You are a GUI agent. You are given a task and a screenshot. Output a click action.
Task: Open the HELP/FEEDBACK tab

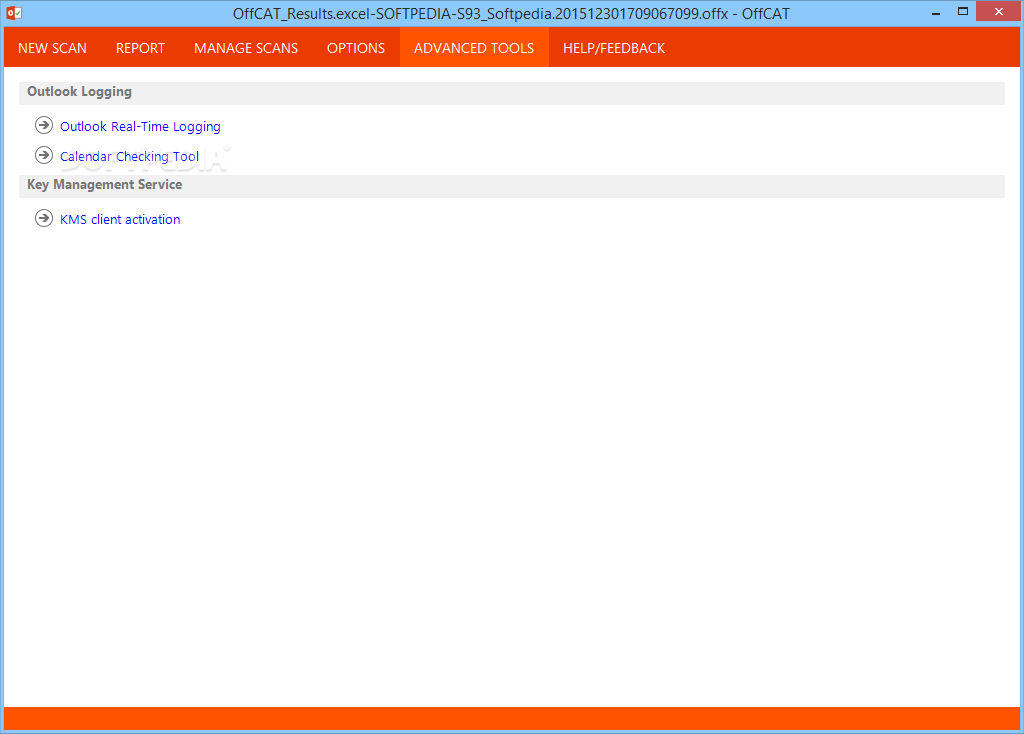[614, 48]
